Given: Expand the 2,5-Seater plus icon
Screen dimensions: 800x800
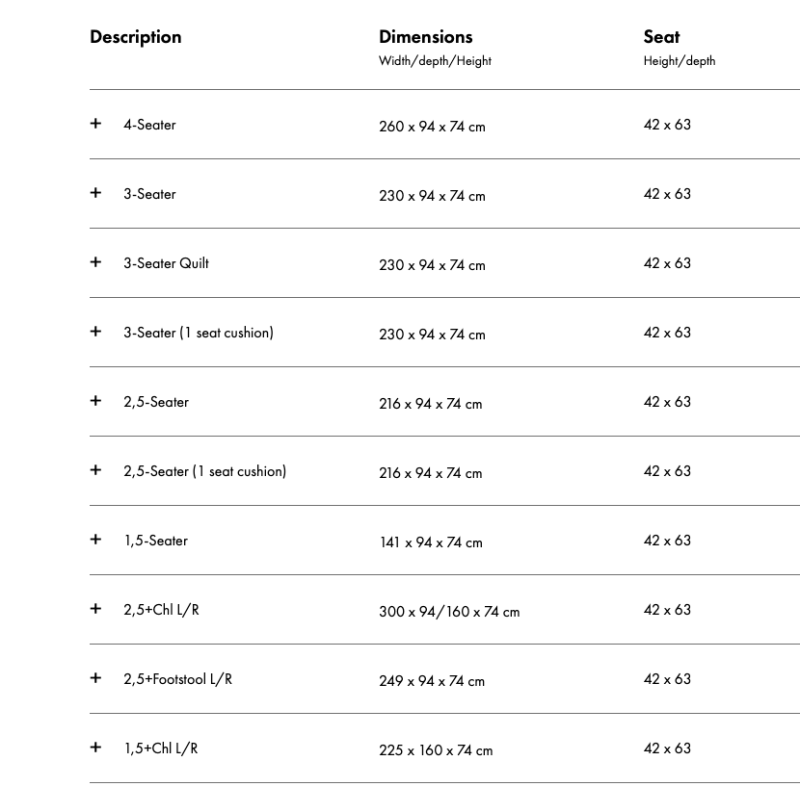Looking at the screenshot, I should tap(95, 401).
